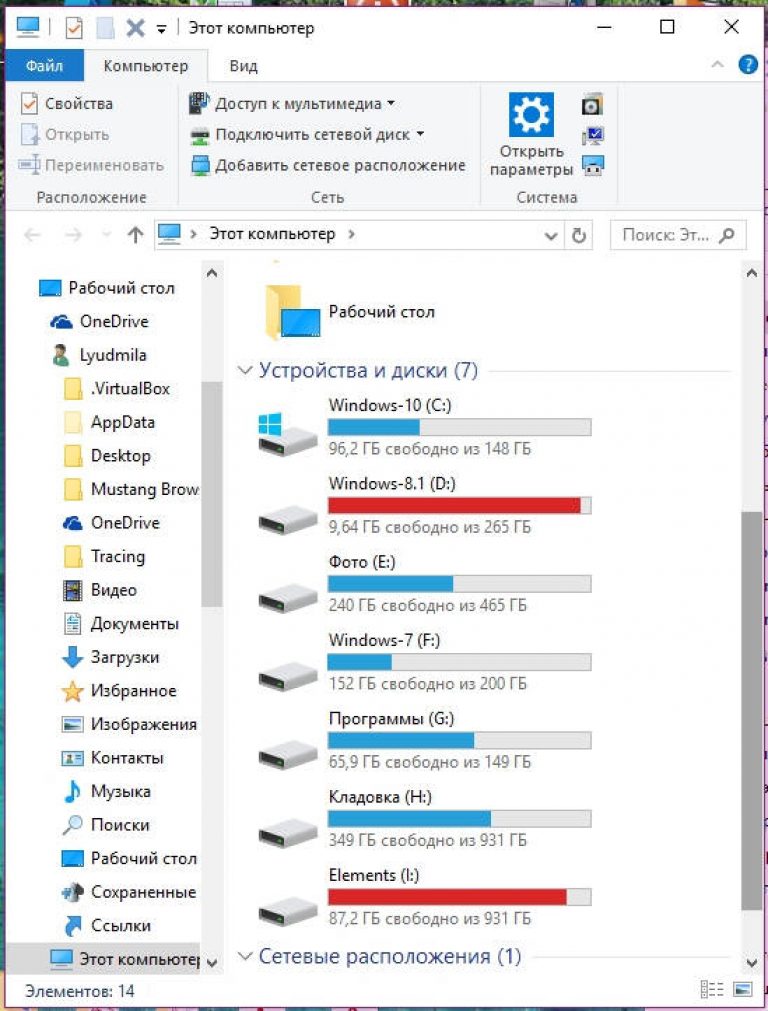Switch to large thumbnails view icon
This screenshot has height=1011, width=768.
coord(742,990)
